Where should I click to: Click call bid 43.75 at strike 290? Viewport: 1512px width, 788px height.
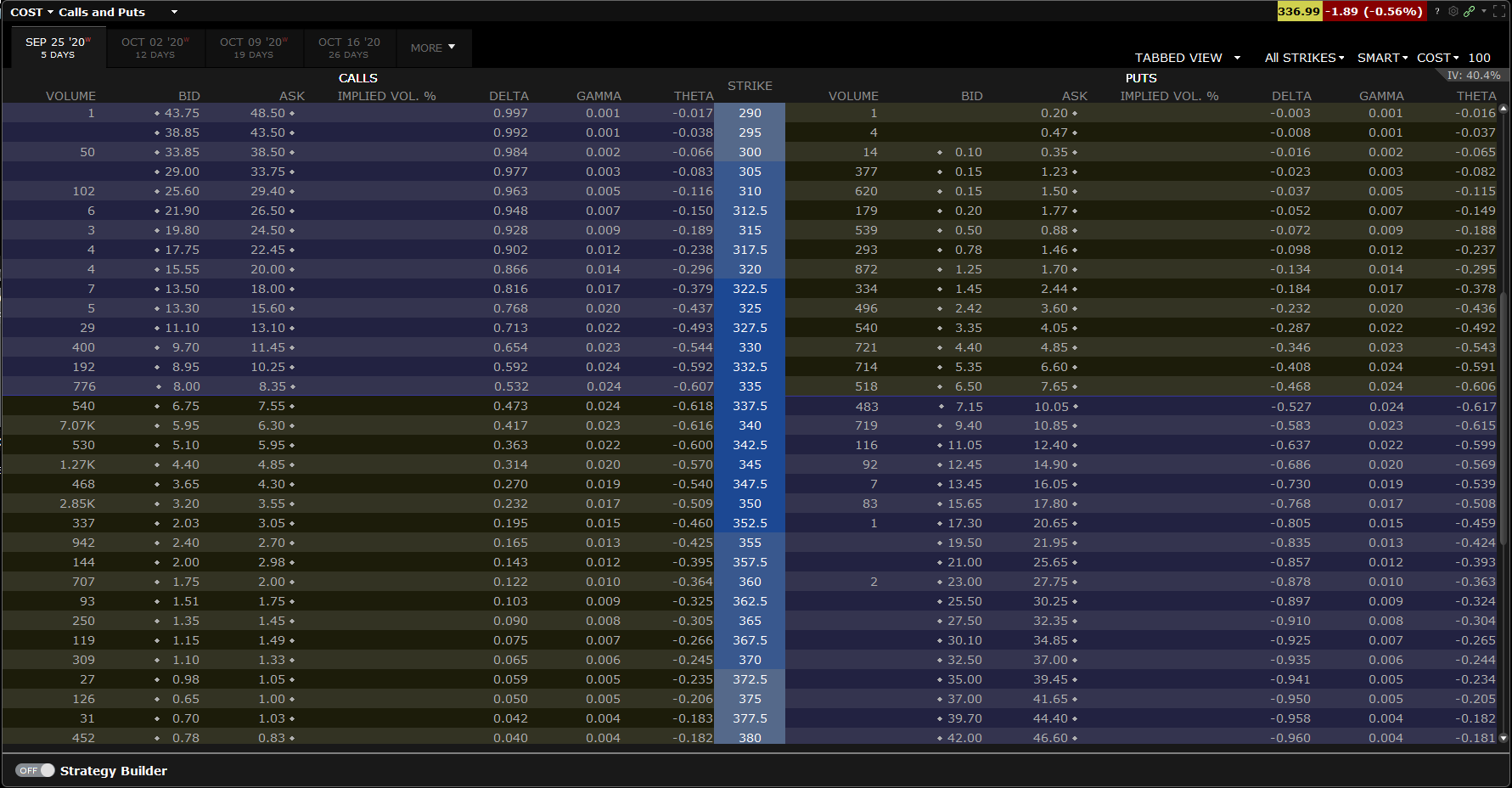coord(182,113)
